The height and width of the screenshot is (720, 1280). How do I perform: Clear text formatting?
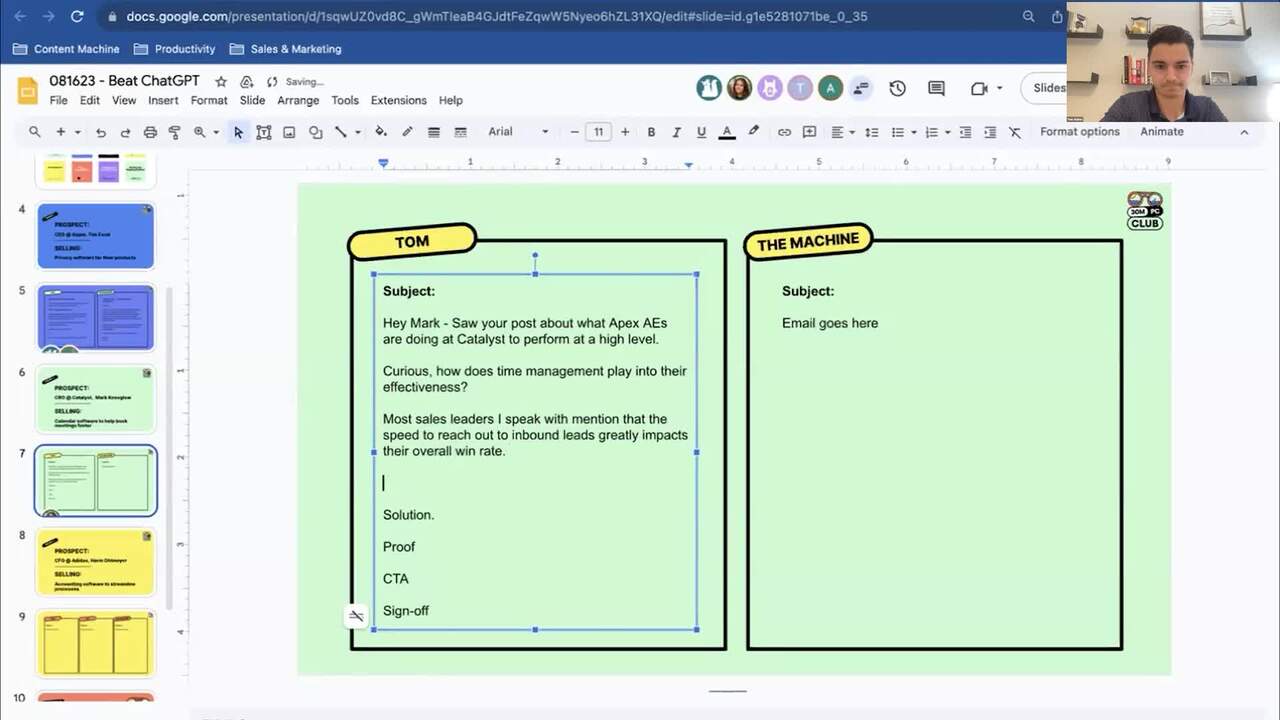point(1015,132)
